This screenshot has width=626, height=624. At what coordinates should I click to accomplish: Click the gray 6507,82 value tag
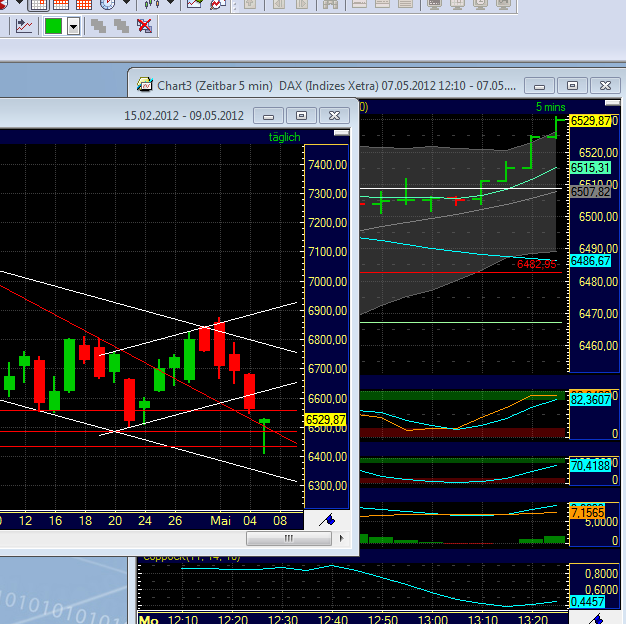click(590, 192)
